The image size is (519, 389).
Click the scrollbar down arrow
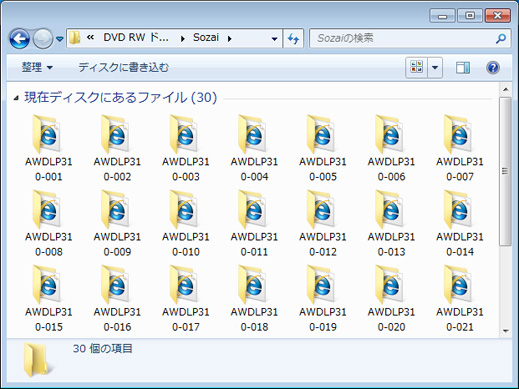(x=506, y=331)
